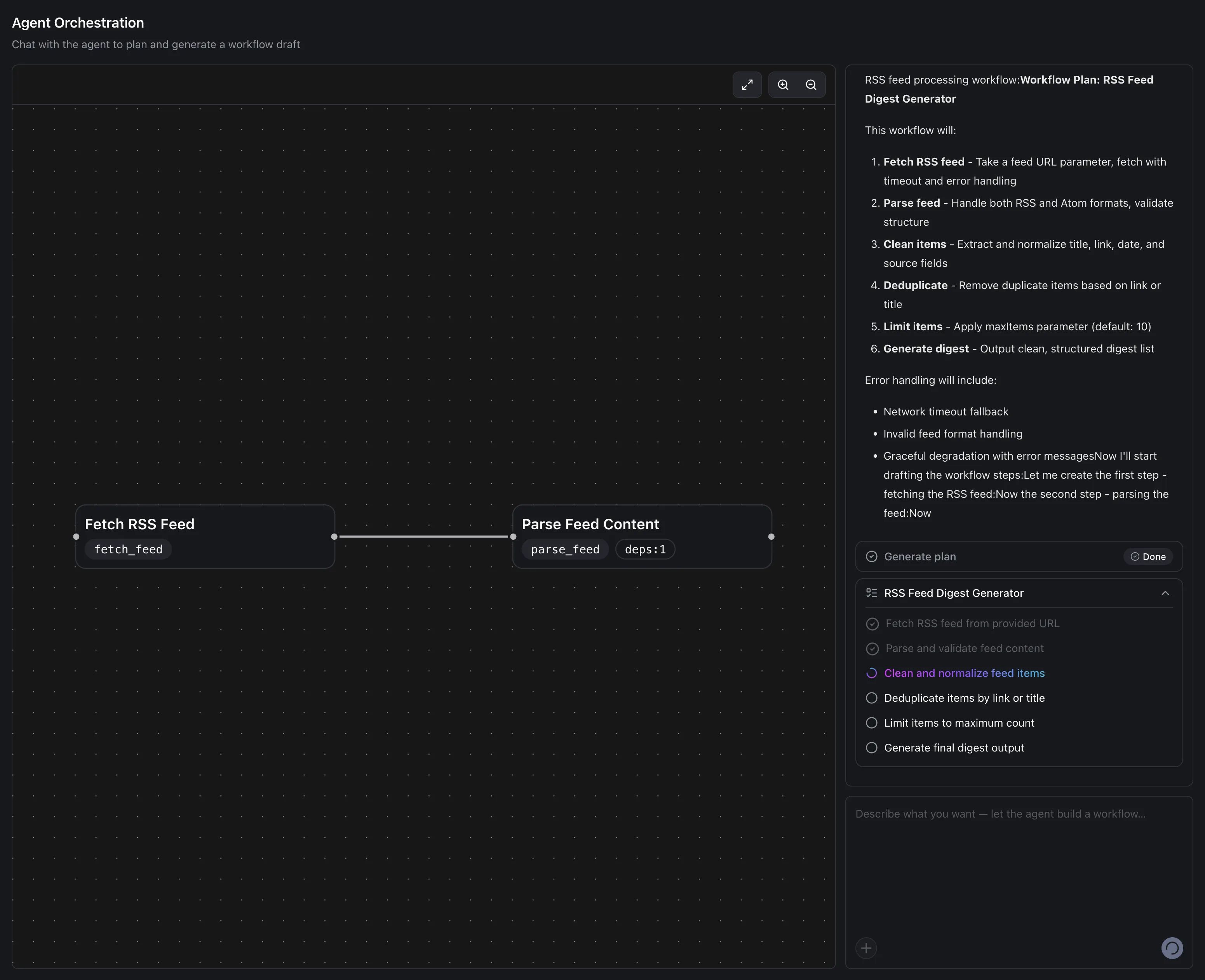Click the circular stop/loading button in chat

point(1172,948)
